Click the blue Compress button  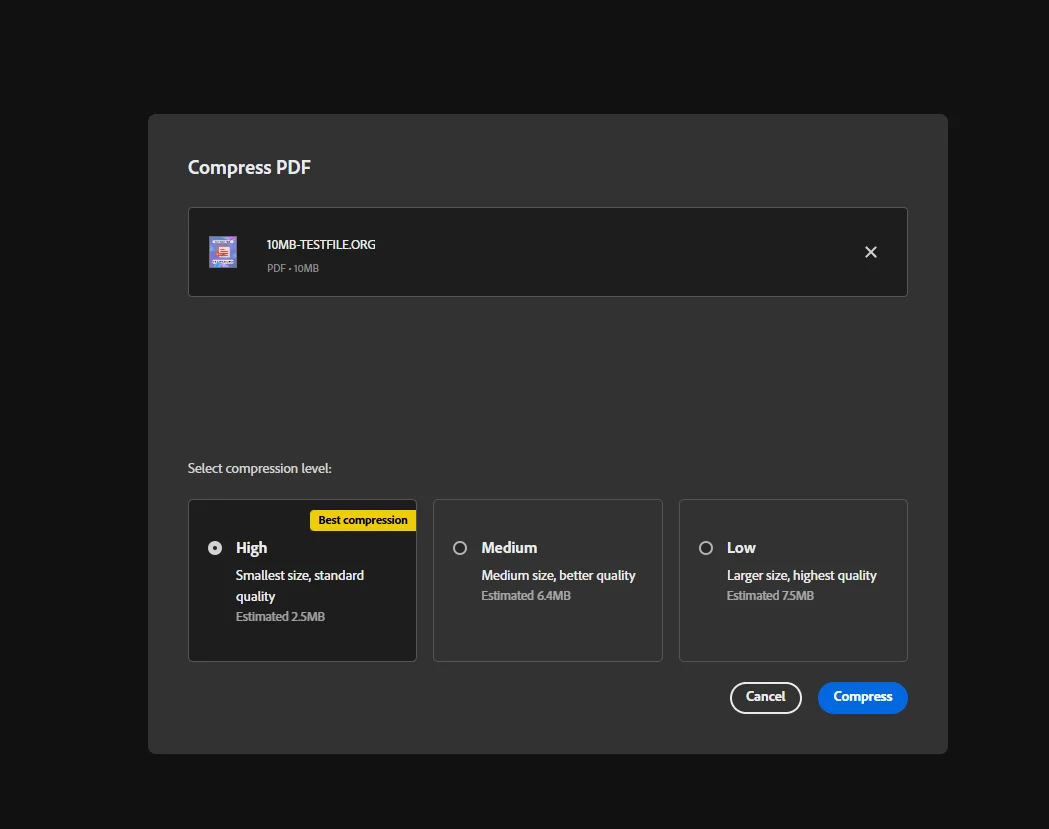point(862,697)
